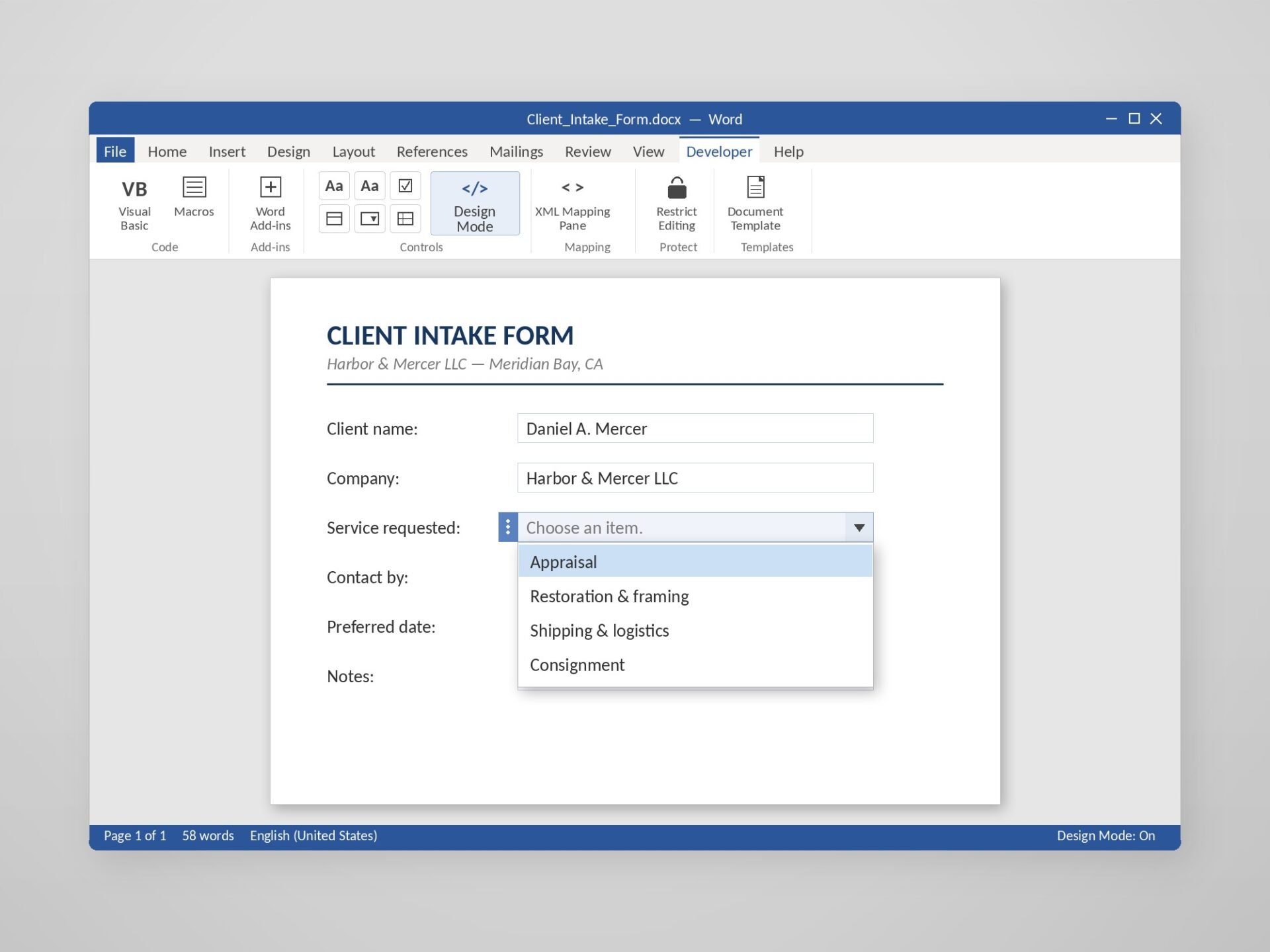Screen dimensions: 1270x952
Task: Switch to the References tab
Action: click(432, 151)
